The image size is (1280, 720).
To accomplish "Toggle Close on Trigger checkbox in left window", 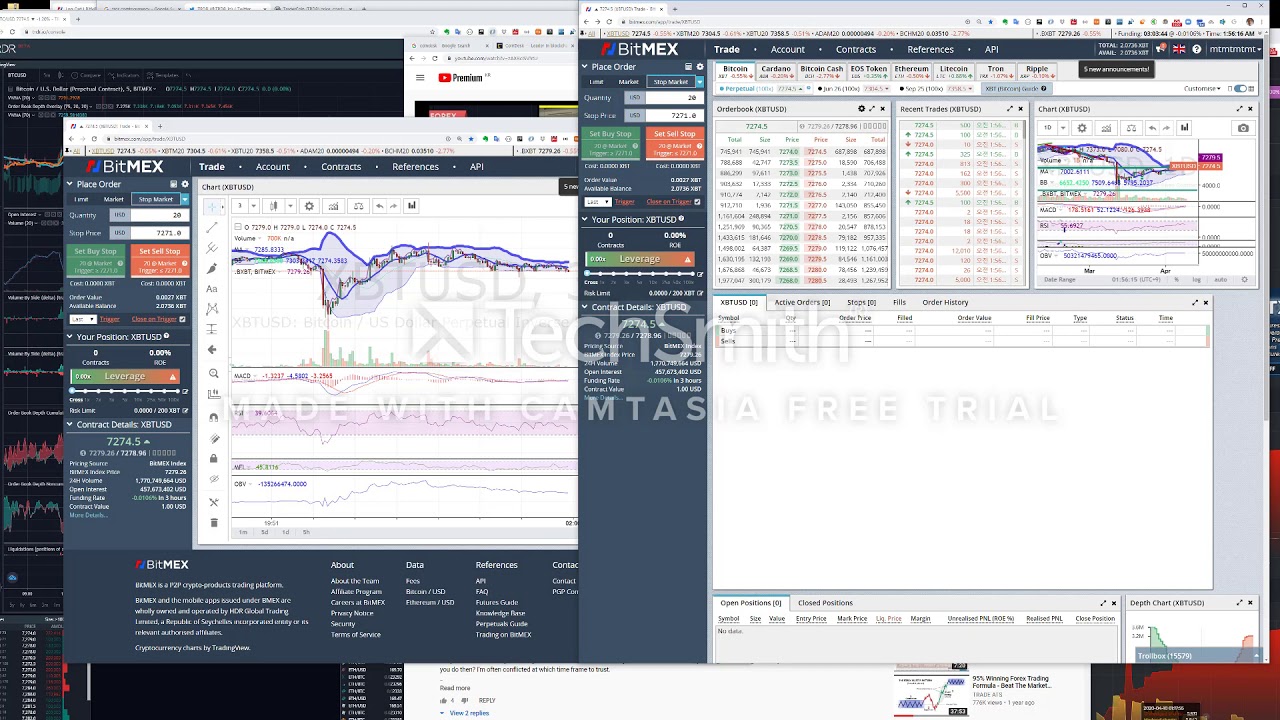I will pos(183,319).
